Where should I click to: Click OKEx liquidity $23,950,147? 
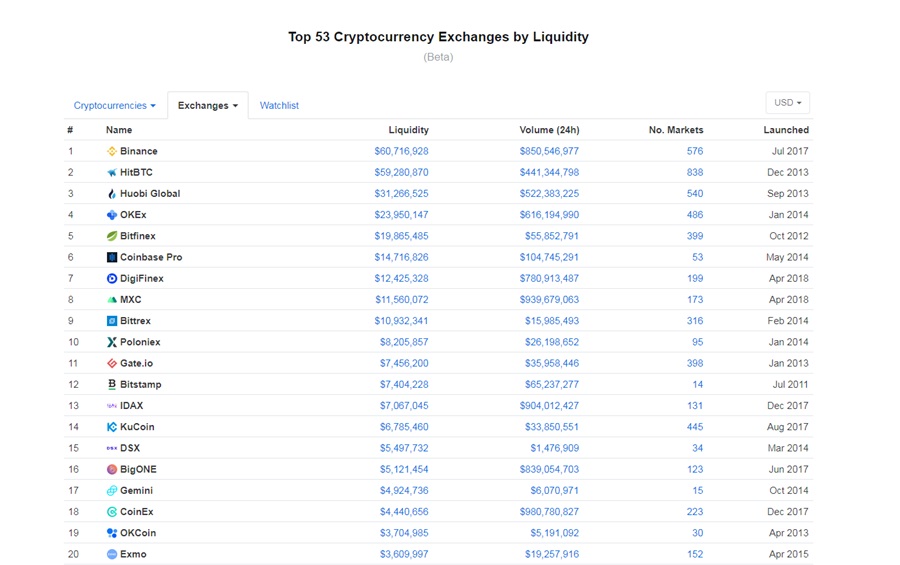point(401,215)
